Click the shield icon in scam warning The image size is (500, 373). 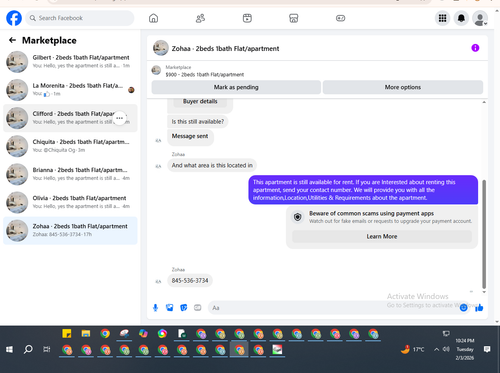pyautogui.click(x=298, y=217)
